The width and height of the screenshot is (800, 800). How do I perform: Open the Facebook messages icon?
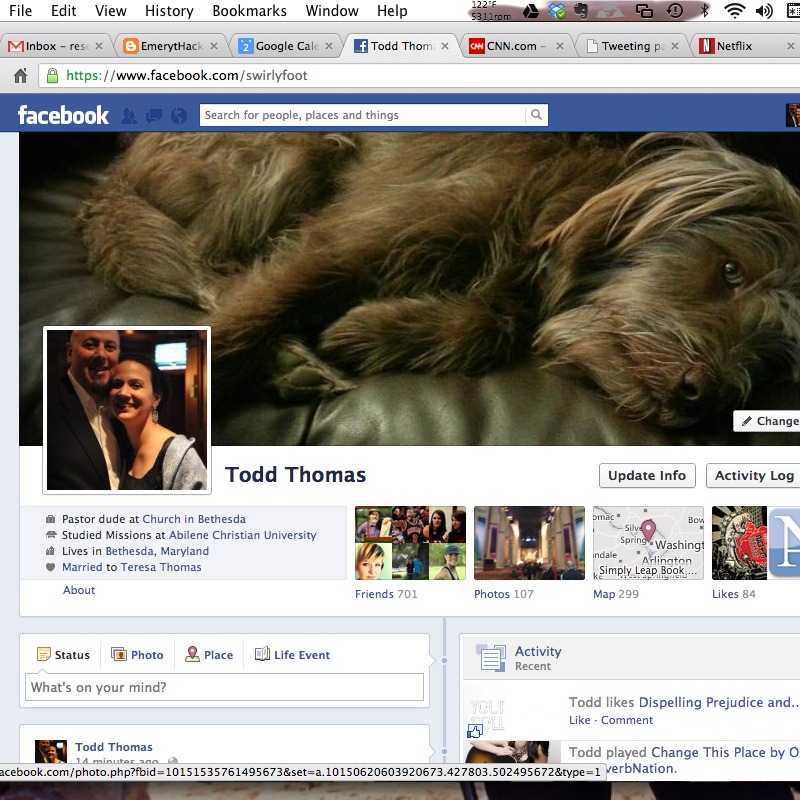point(154,116)
